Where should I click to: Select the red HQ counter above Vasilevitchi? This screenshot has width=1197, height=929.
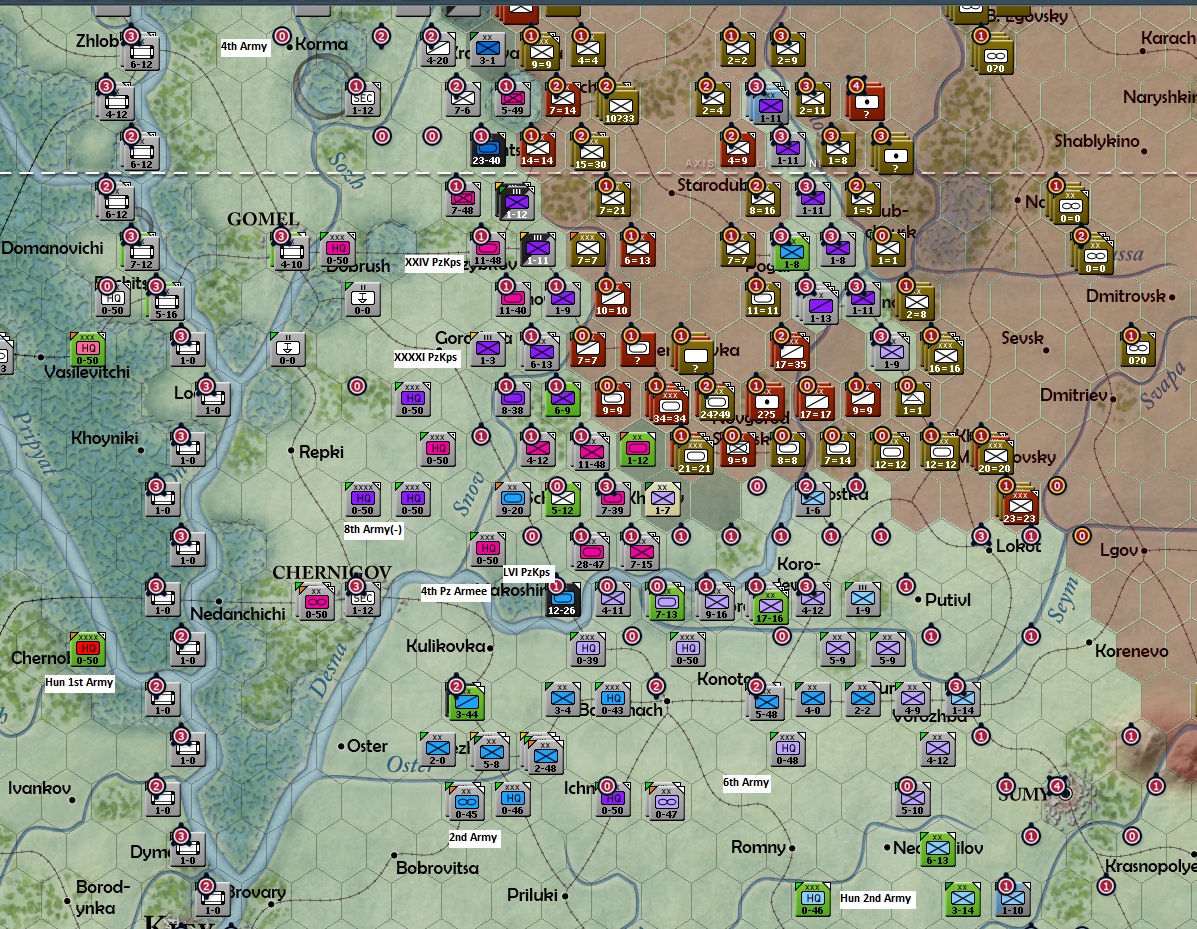88,350
